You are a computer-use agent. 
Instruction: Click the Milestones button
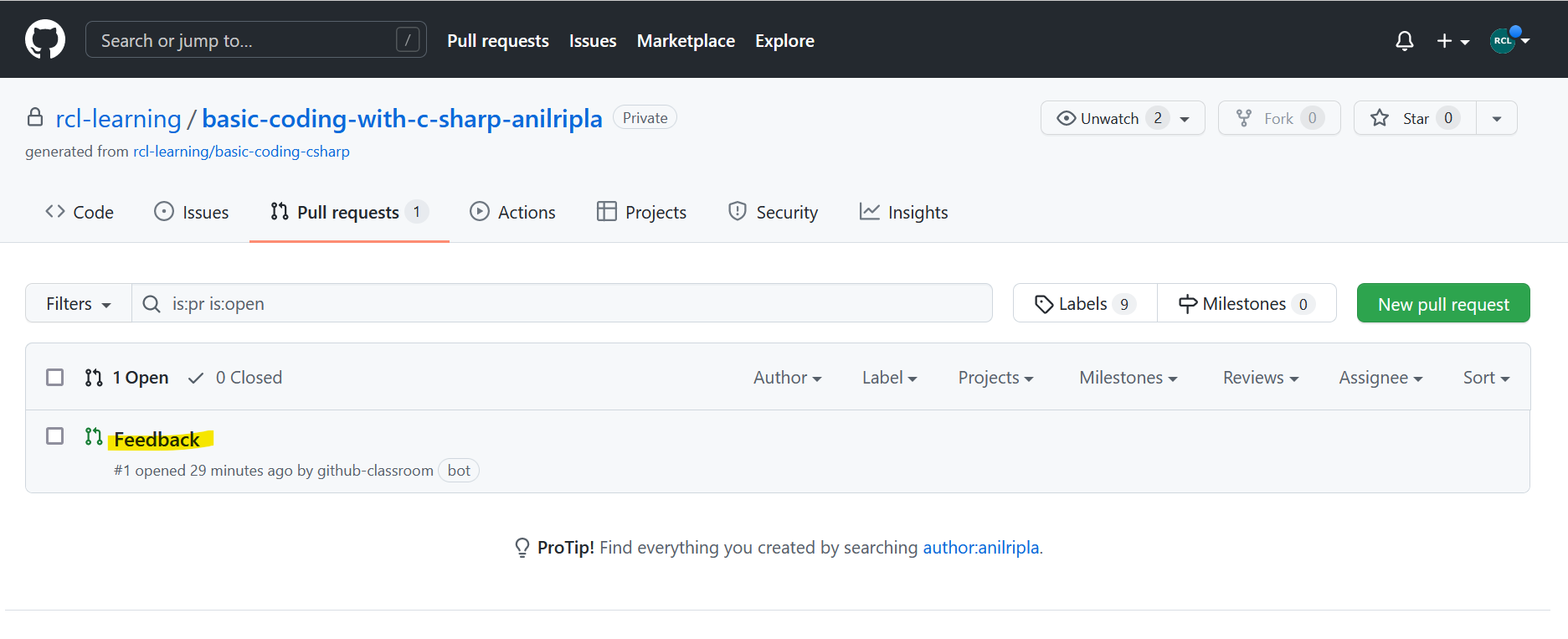1247,303
